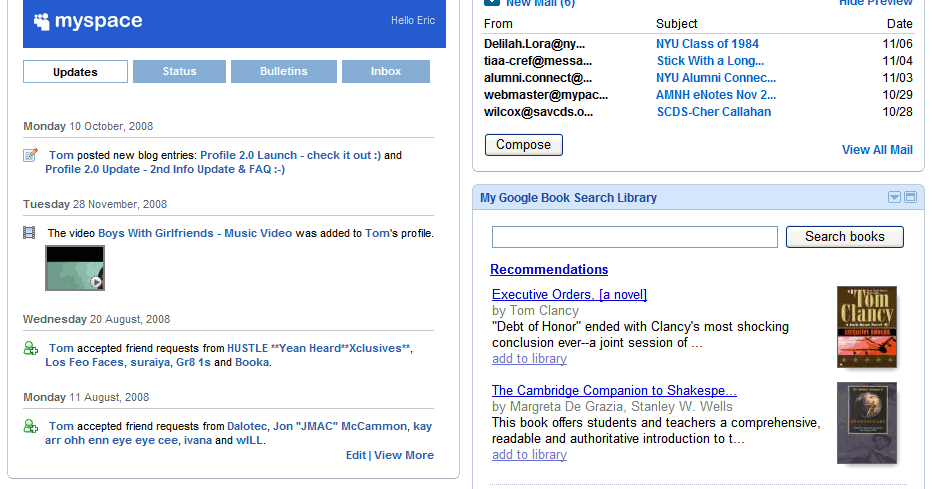Select sender wilcox@savcds.o... in mail list
The width and height of the screenshot is (932, 489).
[x=538, y=112]
